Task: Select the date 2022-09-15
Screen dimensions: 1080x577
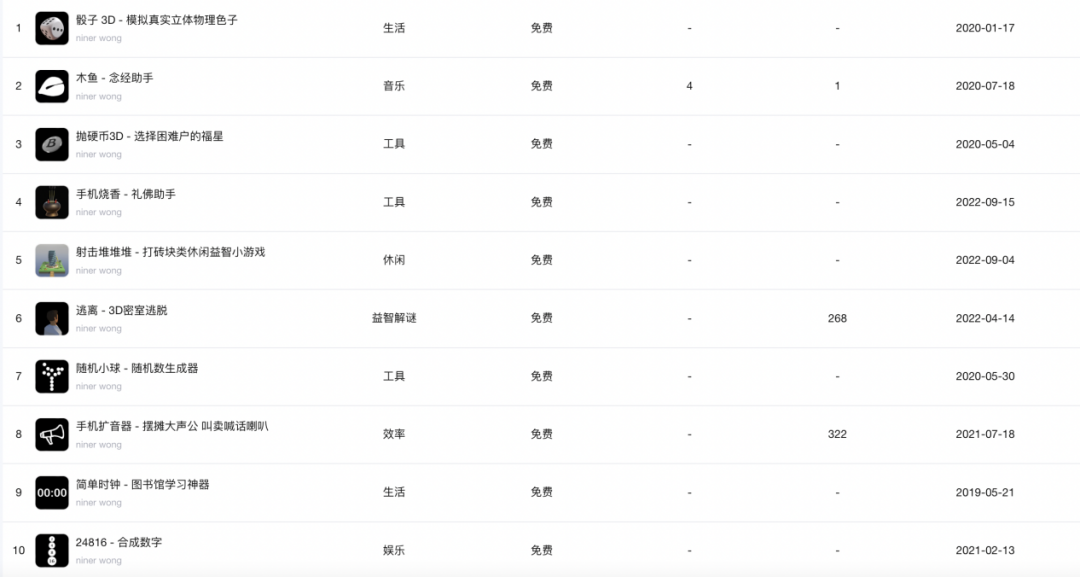Action: (x=985, y=202)
